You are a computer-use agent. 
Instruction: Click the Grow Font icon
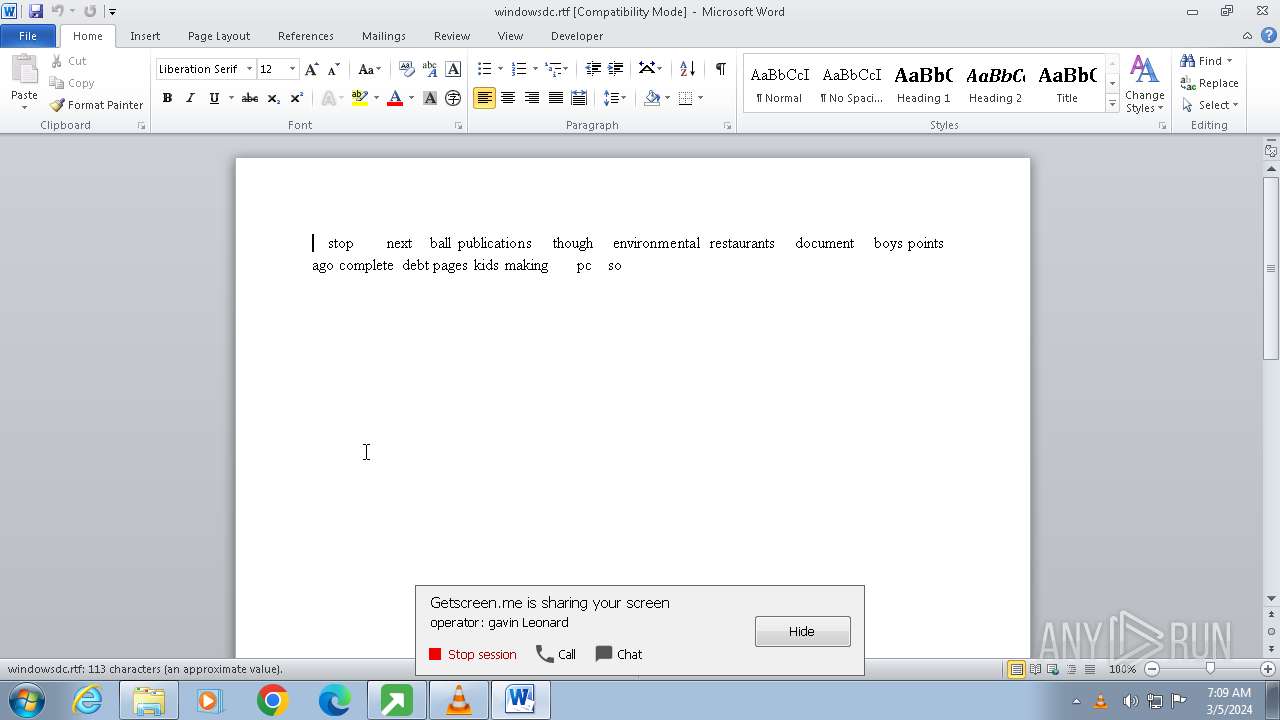311,69
